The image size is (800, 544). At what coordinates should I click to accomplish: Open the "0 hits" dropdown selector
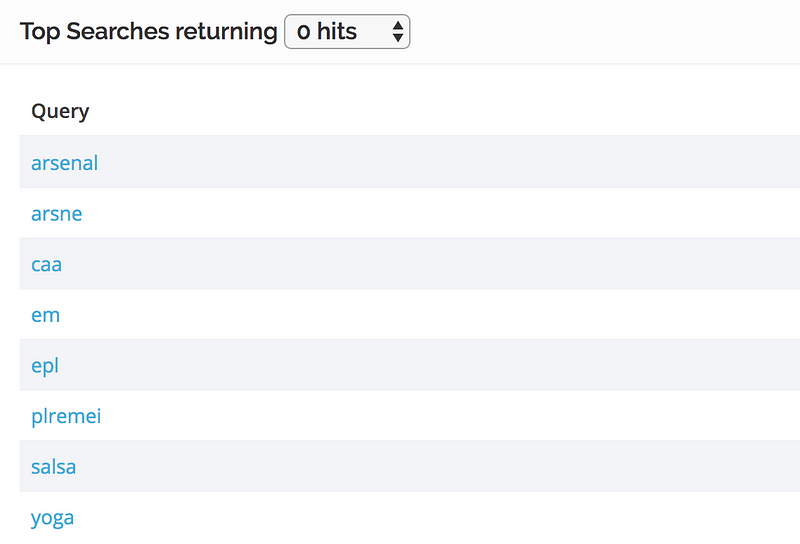(347, 32)
